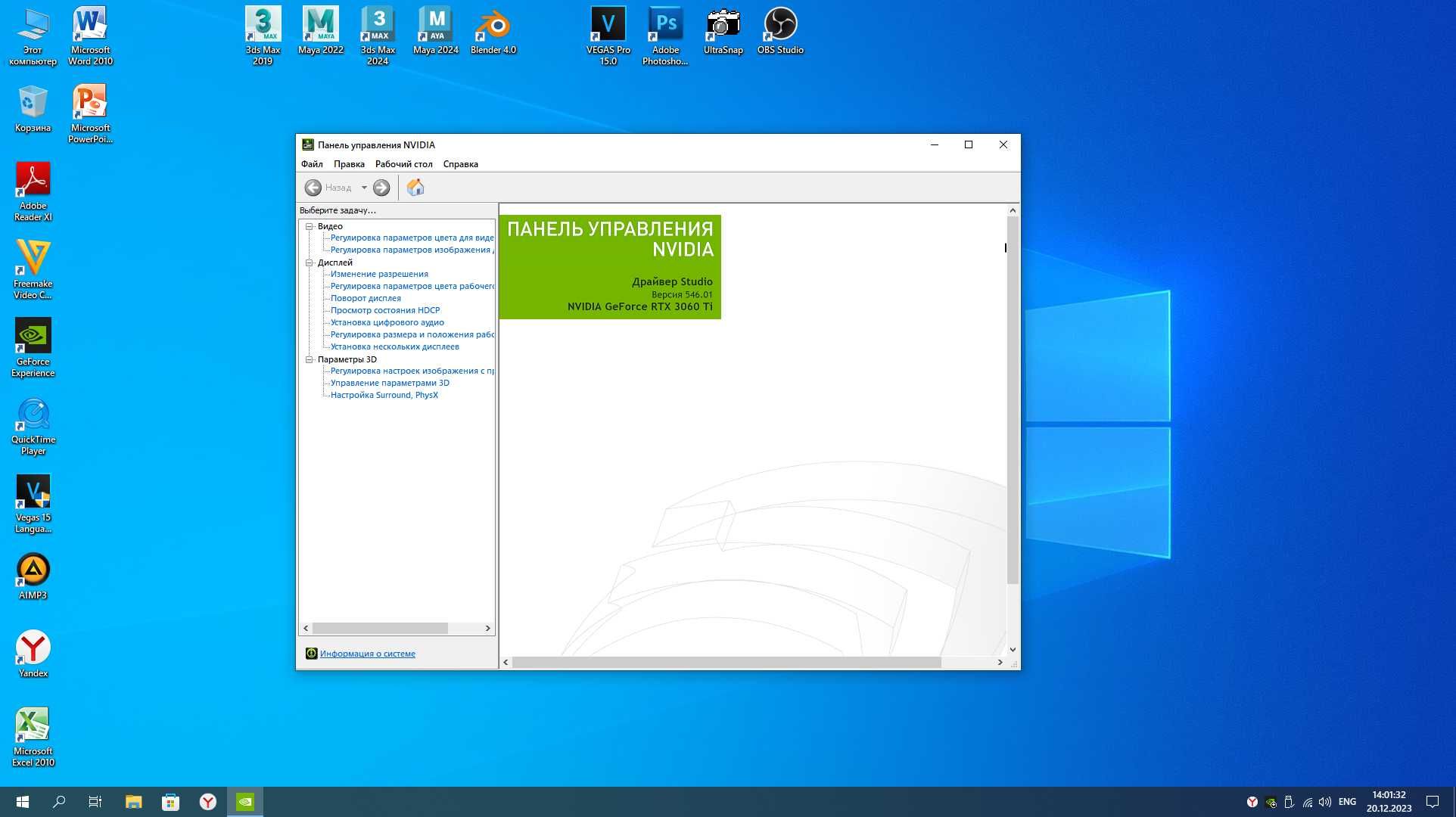The width and height of the screenshot is (1456, 817).
Task: Collapse the Параметры 3D tree group
Action: pos(309,359)
